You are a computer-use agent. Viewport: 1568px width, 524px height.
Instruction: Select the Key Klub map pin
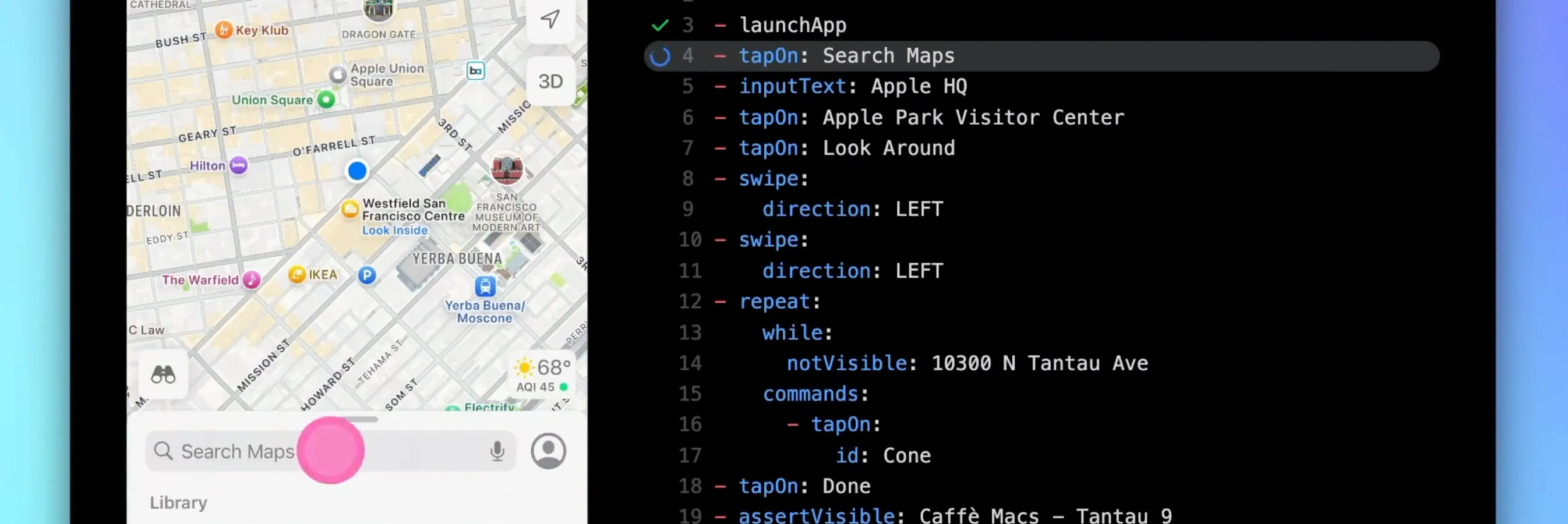point(224,30)
